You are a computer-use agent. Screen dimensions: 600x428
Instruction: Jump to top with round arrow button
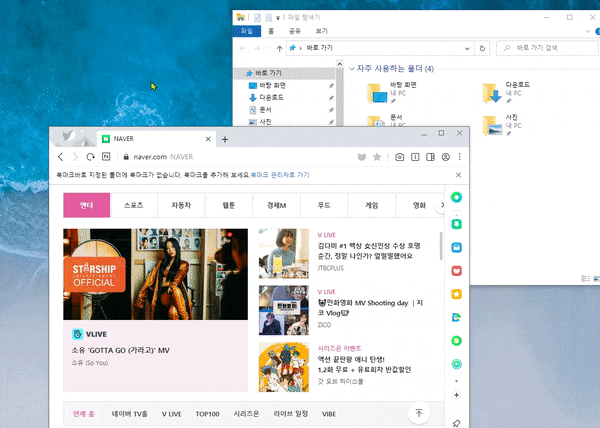419,413
